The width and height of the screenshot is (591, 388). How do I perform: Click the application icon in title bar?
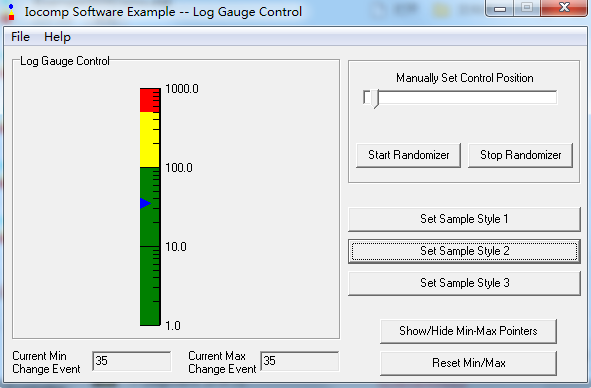[x=11, y=12]
